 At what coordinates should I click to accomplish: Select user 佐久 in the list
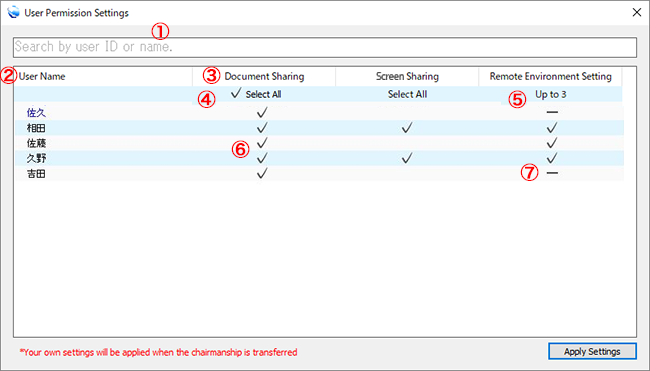pyautogui.click(x=36, y=112)
